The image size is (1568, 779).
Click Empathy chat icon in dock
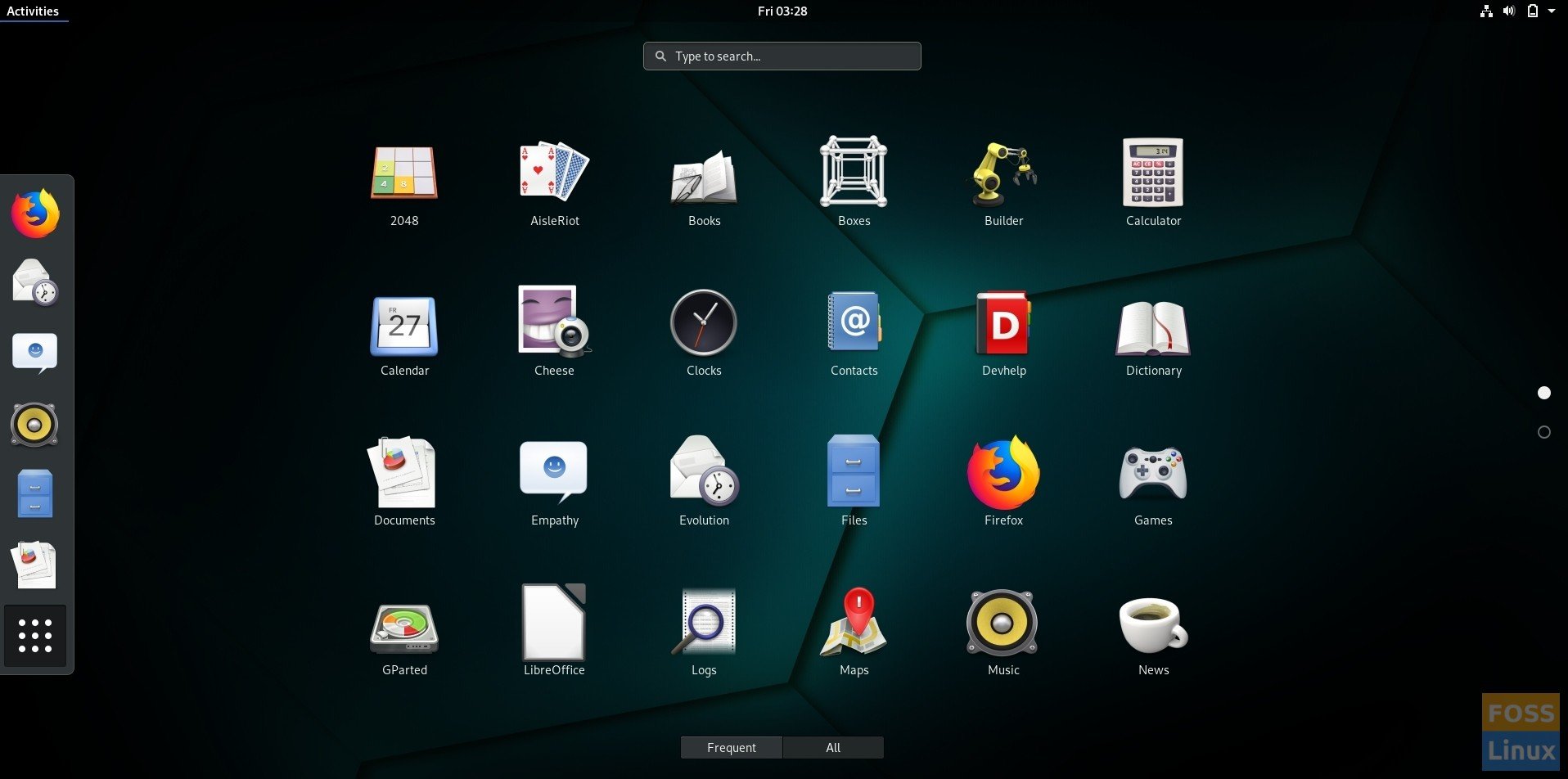35,353
